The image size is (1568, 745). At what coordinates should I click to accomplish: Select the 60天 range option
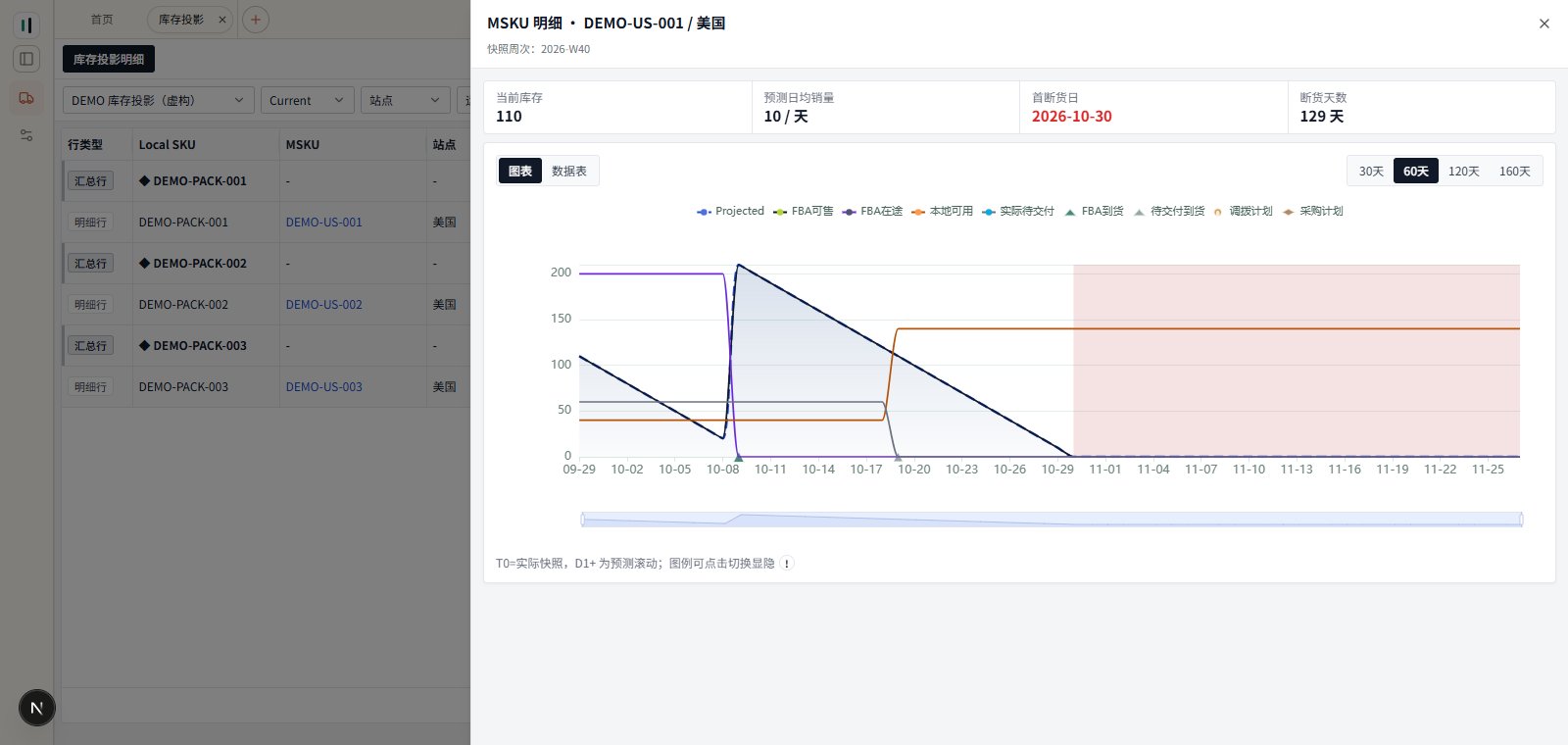[1416, 172]
